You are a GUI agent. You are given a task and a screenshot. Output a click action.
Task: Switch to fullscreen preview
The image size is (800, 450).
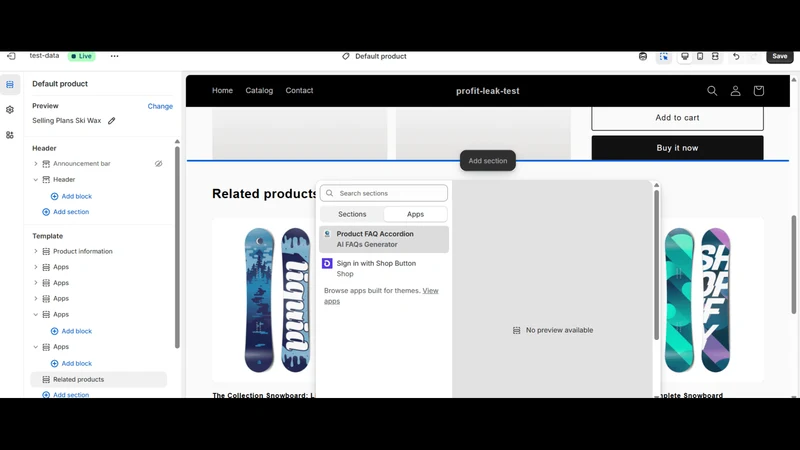tap(715, 56)
